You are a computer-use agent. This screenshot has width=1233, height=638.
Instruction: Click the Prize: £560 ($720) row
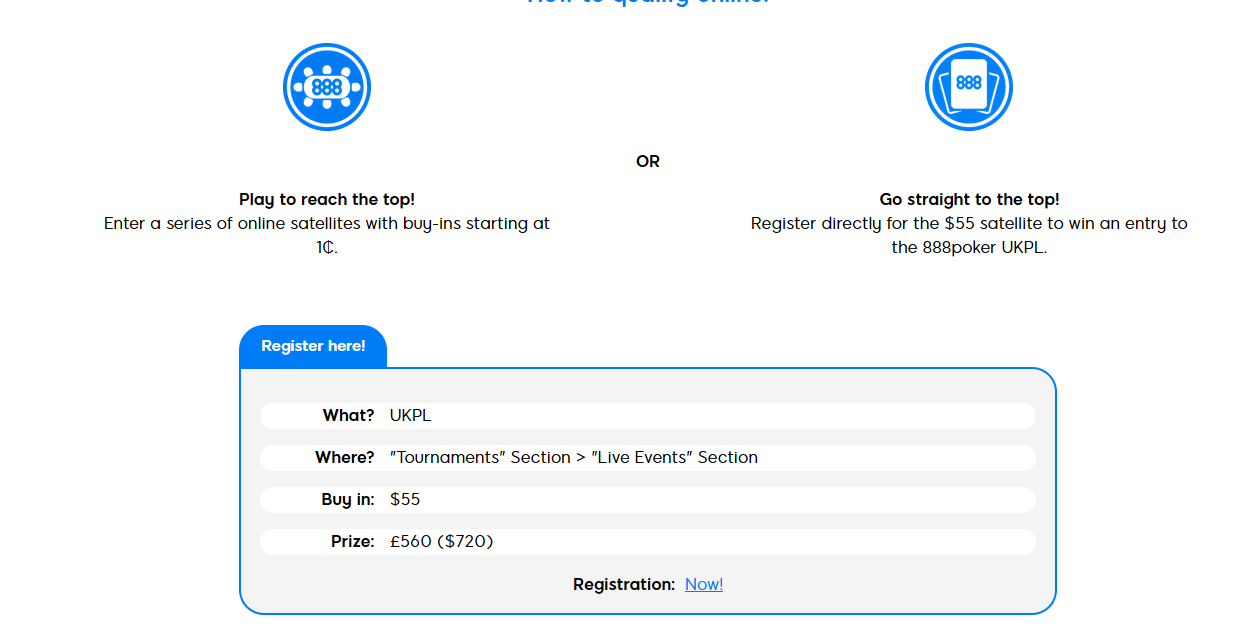pyautogui.click(x=648, y=542)
